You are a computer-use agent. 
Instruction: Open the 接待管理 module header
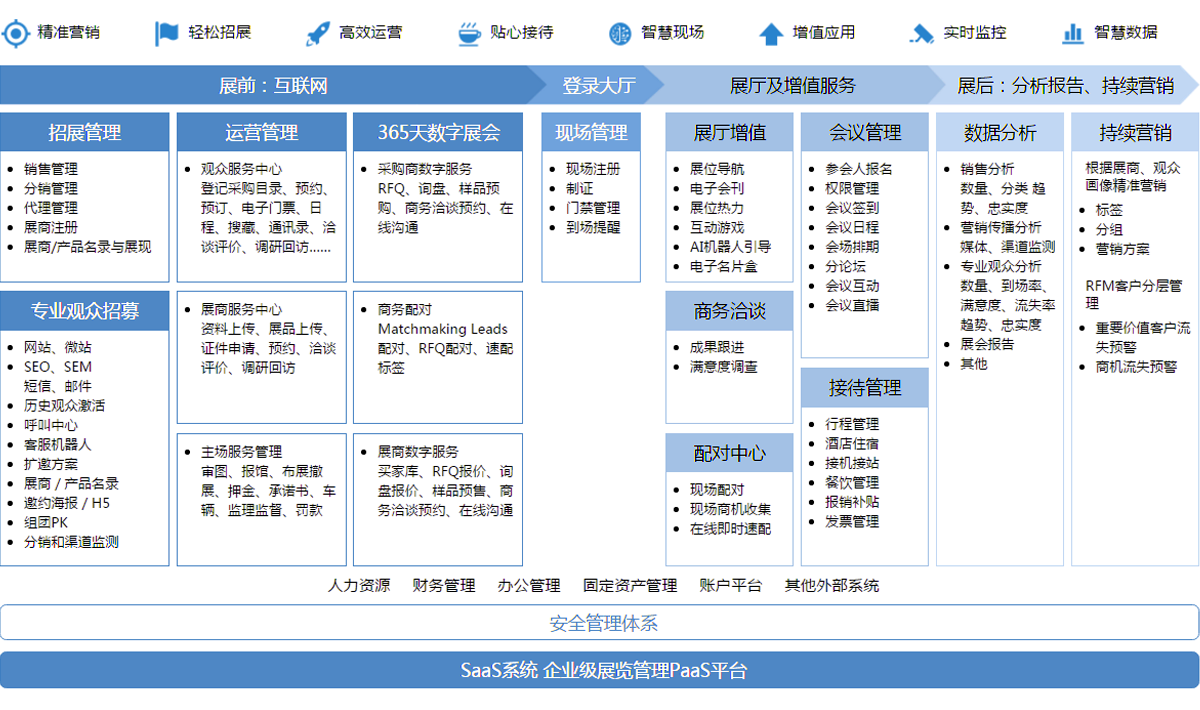click(x=865, y=386)
